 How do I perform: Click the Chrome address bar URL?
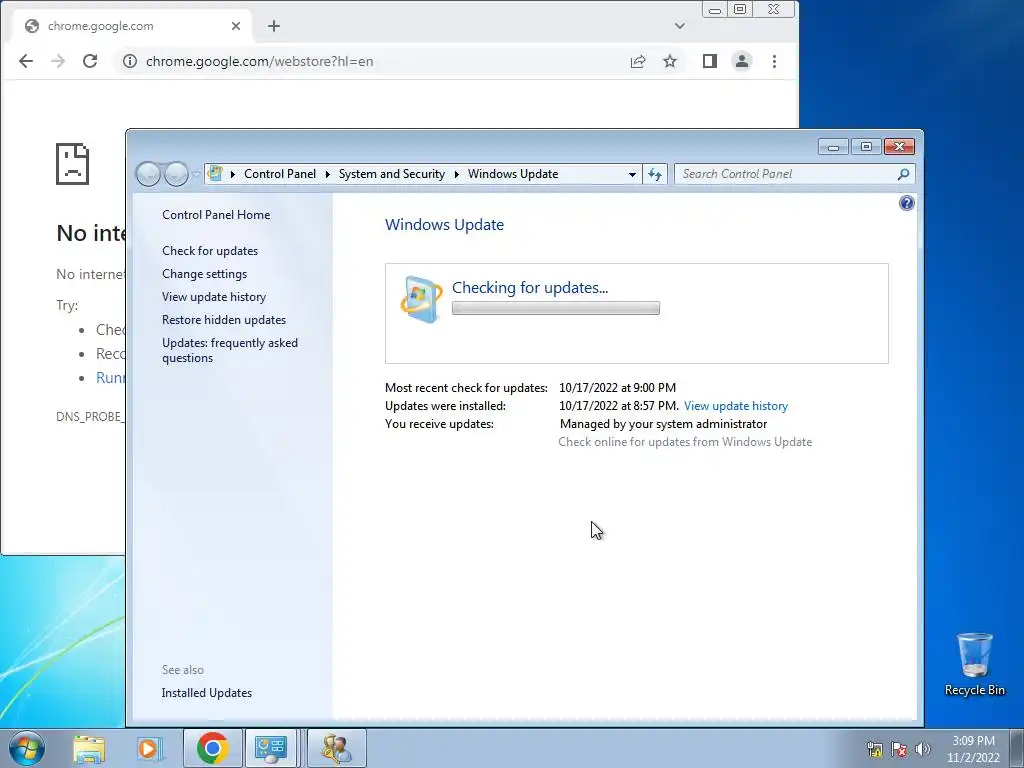pos(259,61)
